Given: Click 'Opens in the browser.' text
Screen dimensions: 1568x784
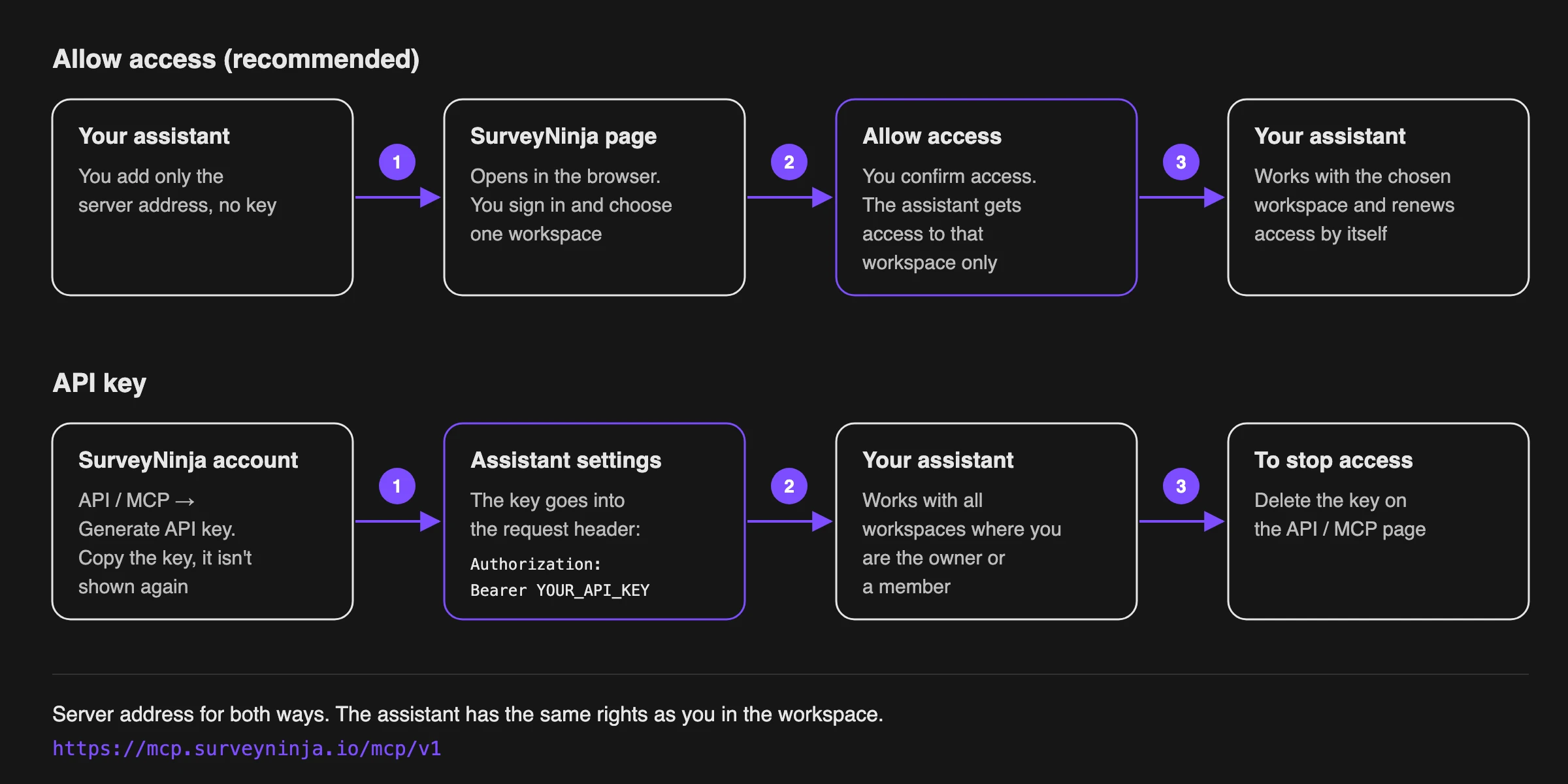Looking at the screenshot, I should tap(565, 176).
